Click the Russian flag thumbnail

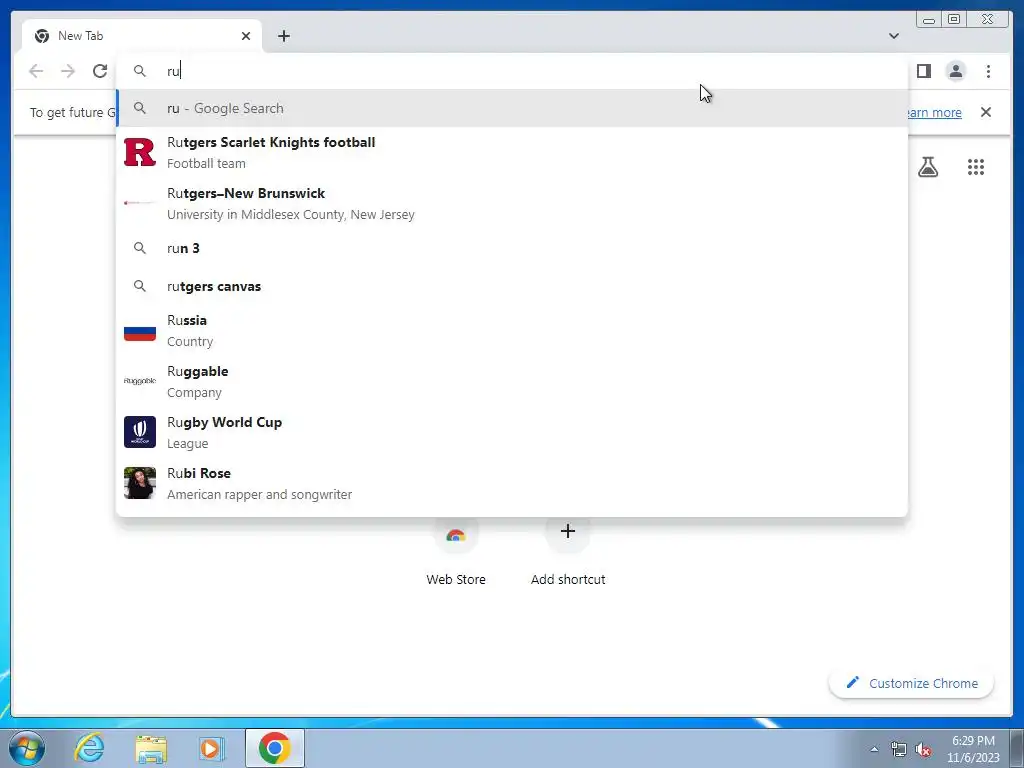pos(140,333)
